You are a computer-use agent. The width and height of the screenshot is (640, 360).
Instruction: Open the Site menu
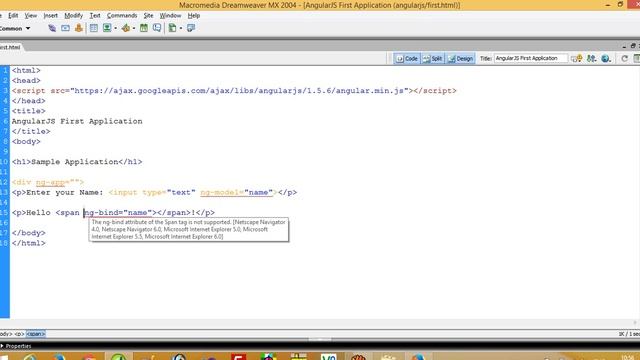(148, 16)
